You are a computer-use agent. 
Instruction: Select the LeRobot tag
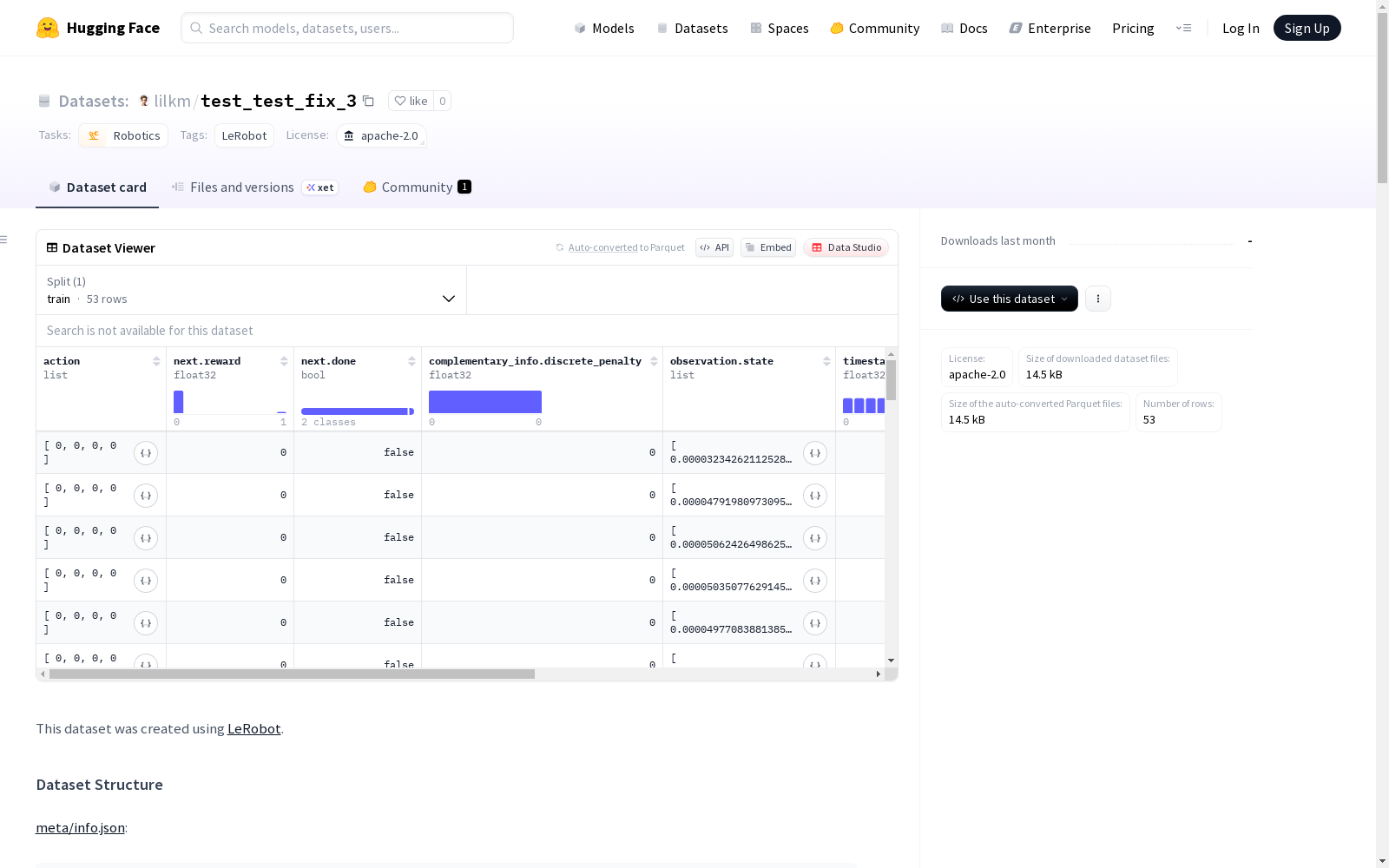click(x=244, y=135)
